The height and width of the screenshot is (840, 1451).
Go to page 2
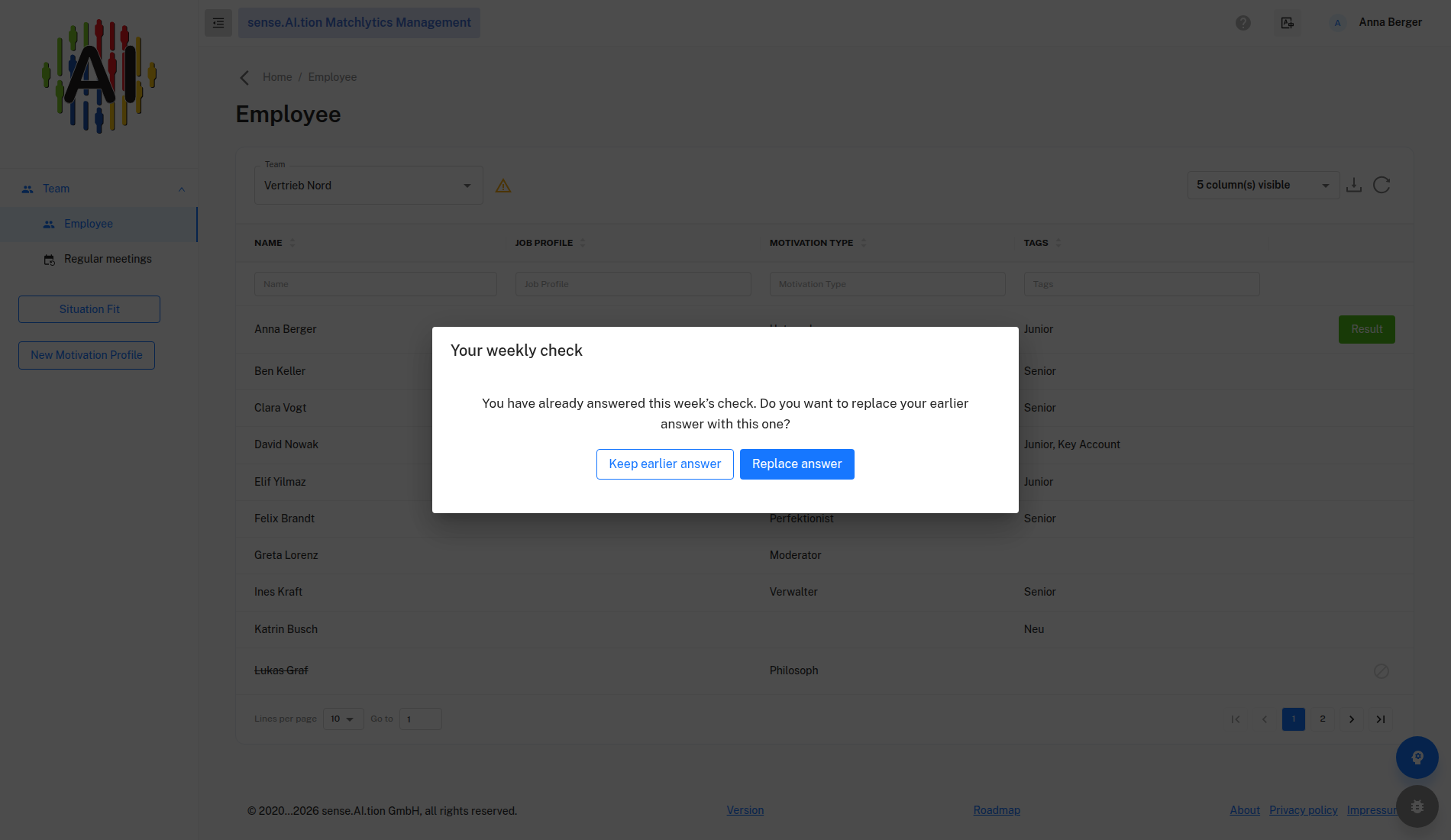1323,719
